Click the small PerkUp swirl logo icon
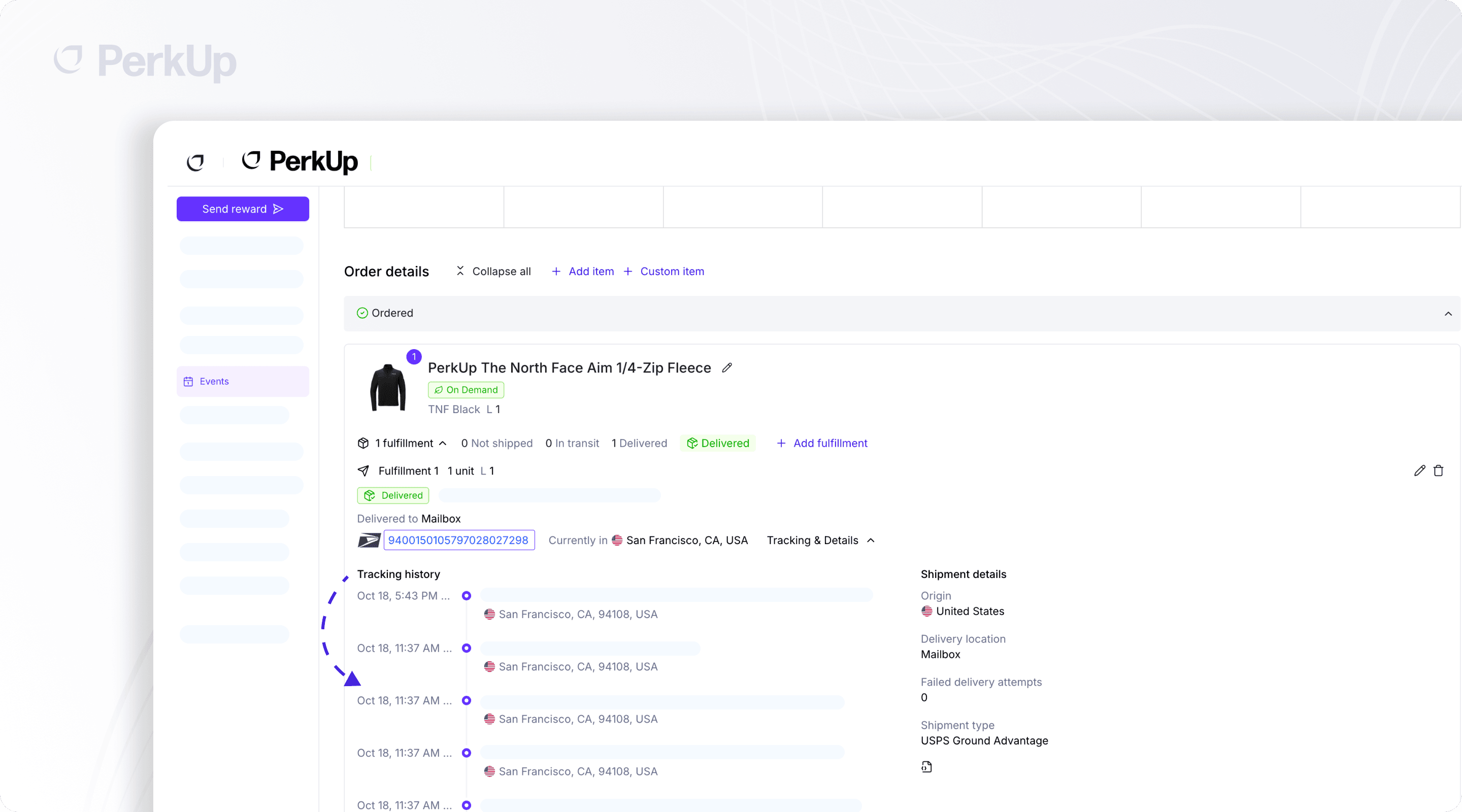The height and width of the screenshot is (812, 1462). point(195,162)
